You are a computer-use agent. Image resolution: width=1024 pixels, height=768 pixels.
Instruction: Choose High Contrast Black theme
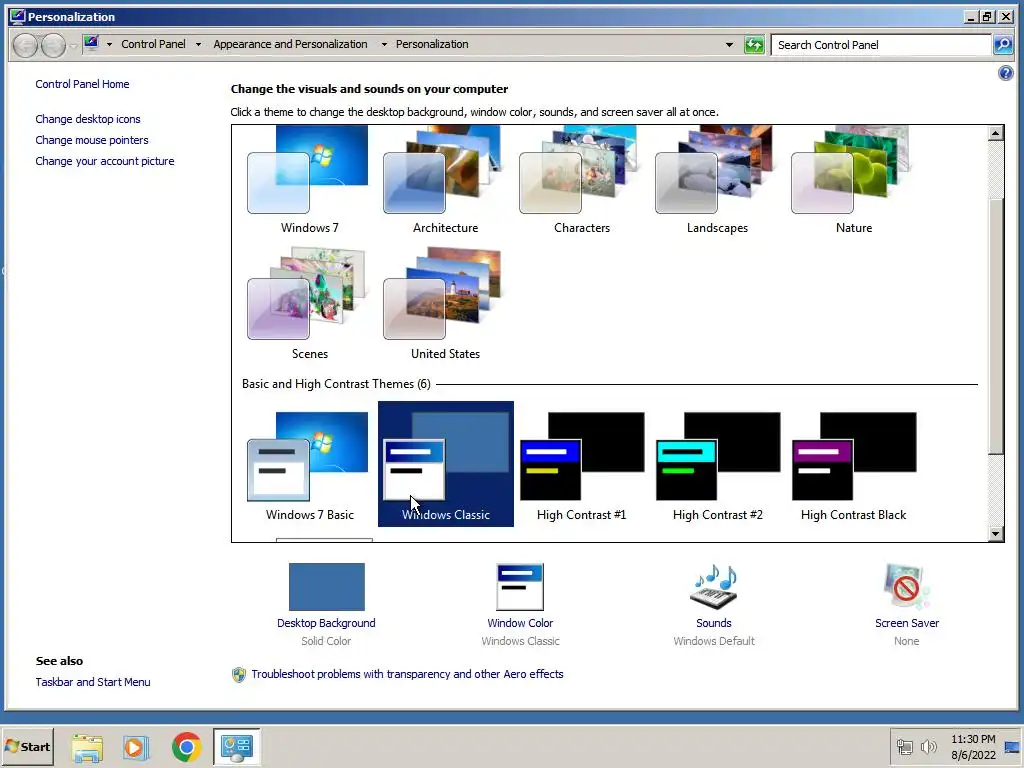(x=854, y=464)
